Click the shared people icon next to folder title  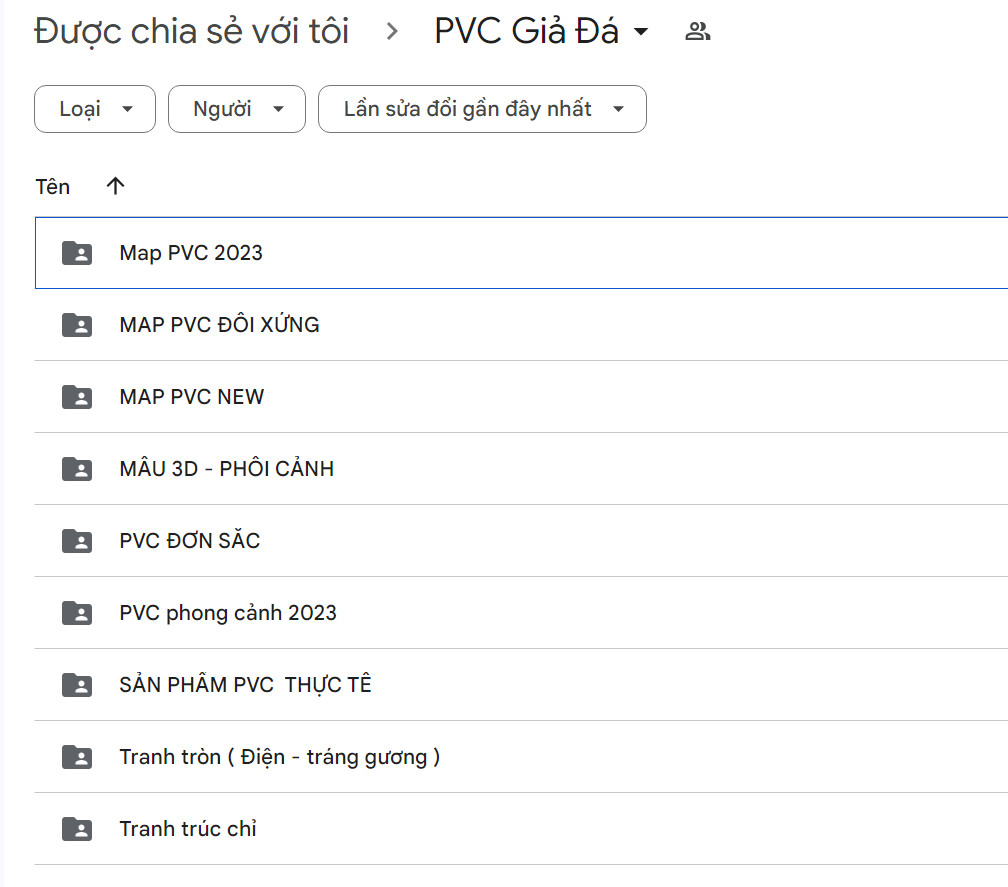pyautogui.click(x=697, y=32)
